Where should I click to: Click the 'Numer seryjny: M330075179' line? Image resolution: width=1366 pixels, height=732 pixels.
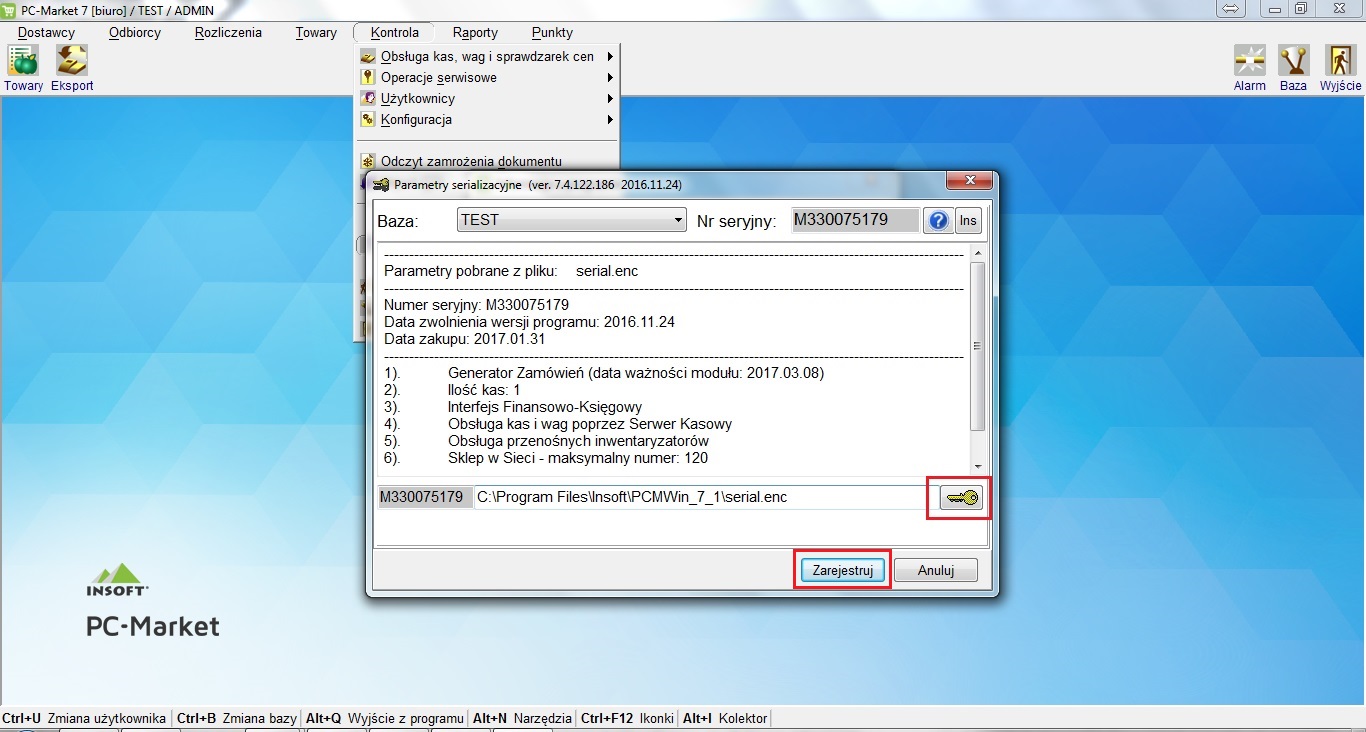(x=476, y=305)
